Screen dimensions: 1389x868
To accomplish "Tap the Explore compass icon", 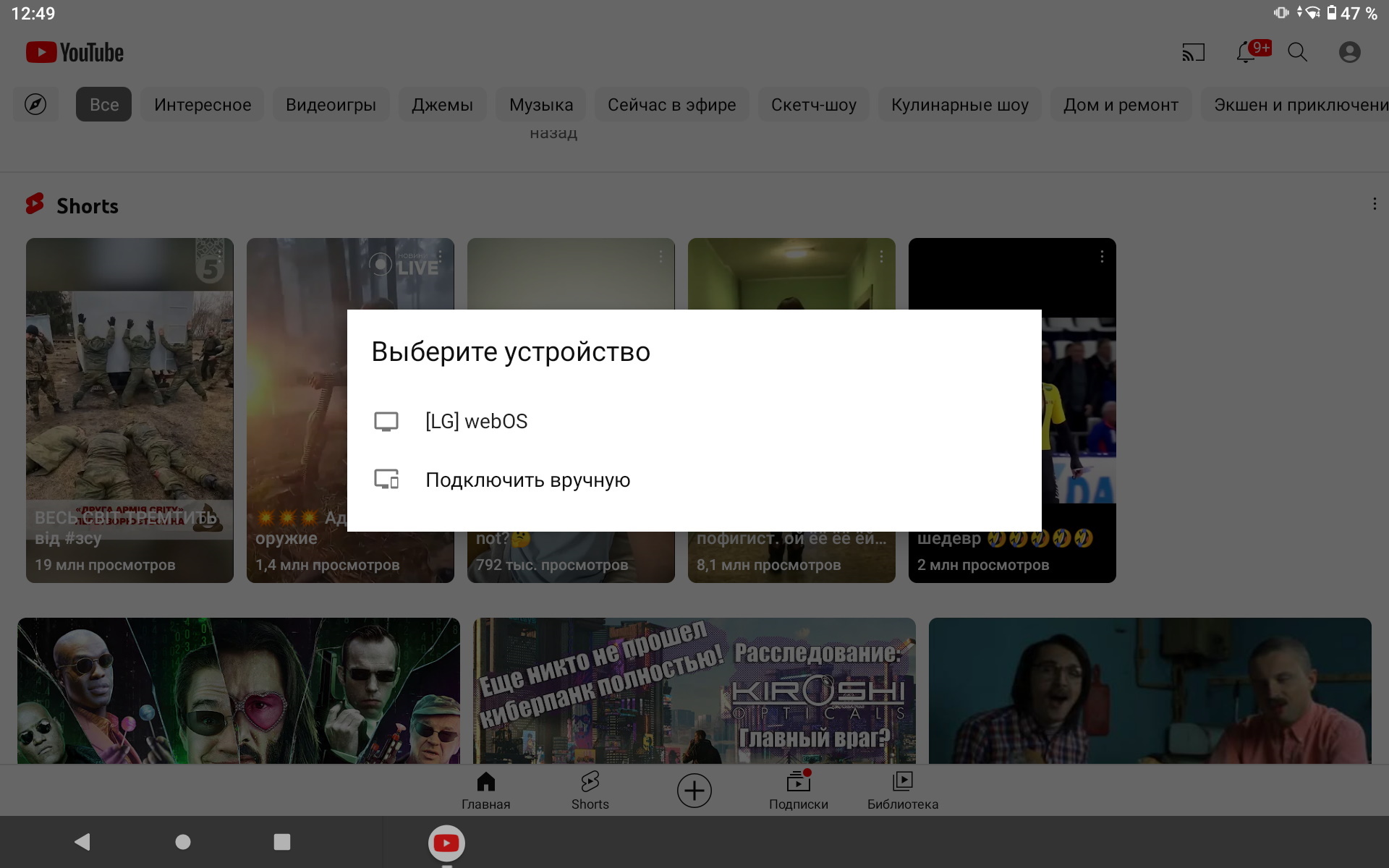I will 35,104.
